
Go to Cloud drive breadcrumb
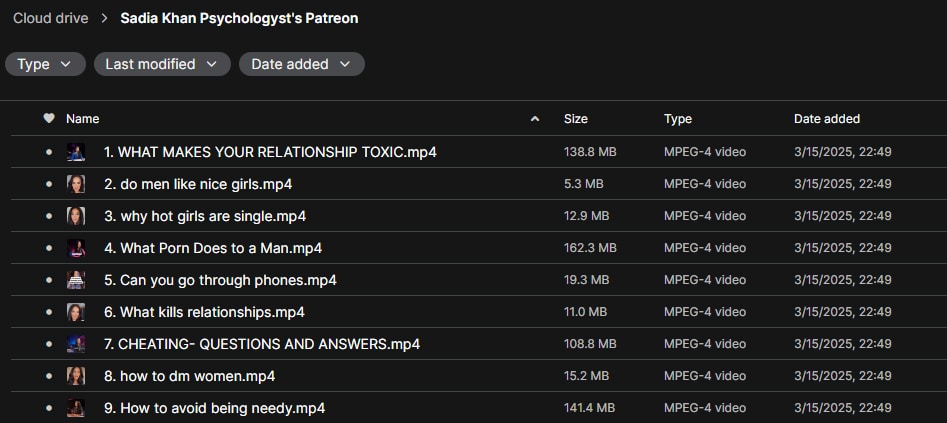pyautogui.click(x=51, y=18)
